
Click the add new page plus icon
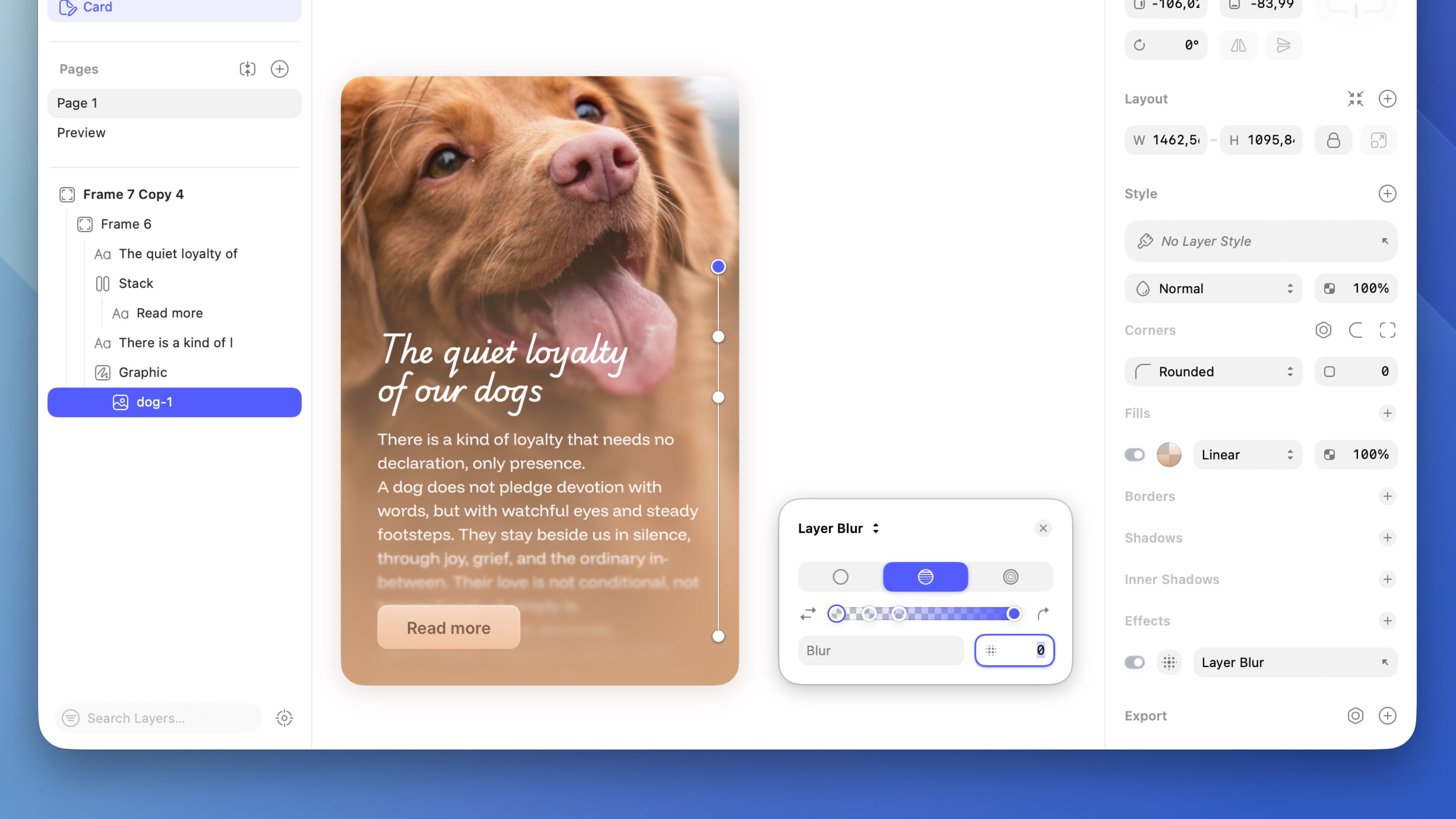280,69
